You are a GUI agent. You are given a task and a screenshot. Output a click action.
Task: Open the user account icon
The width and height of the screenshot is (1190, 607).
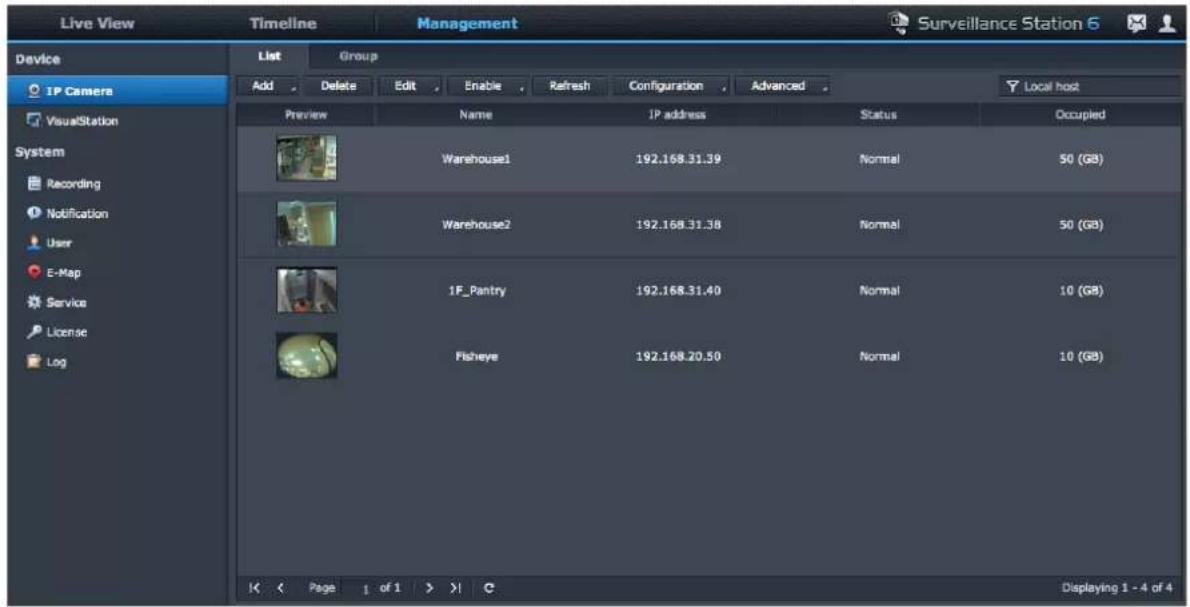pyautogui.click(x=1166, y=24)
